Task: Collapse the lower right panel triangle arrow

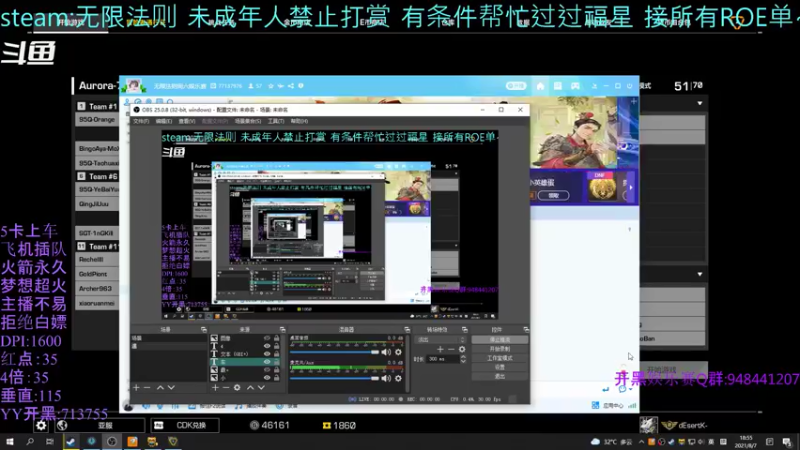Action: pos(700,274)
